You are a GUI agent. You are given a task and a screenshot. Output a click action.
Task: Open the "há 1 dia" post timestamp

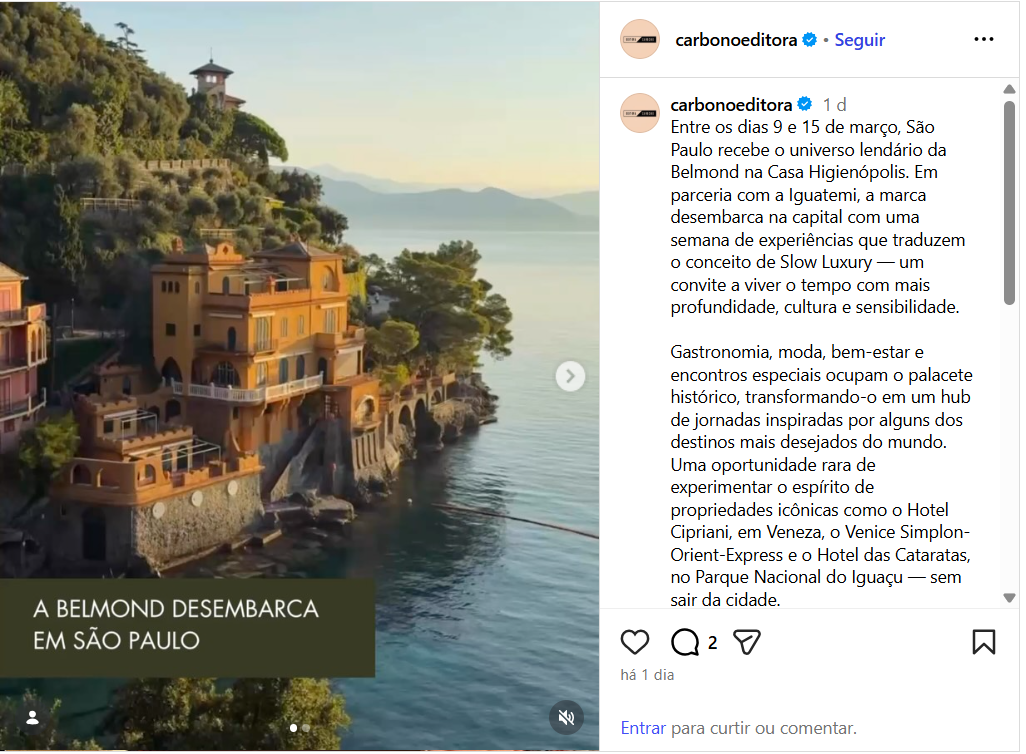coord(646,675)
